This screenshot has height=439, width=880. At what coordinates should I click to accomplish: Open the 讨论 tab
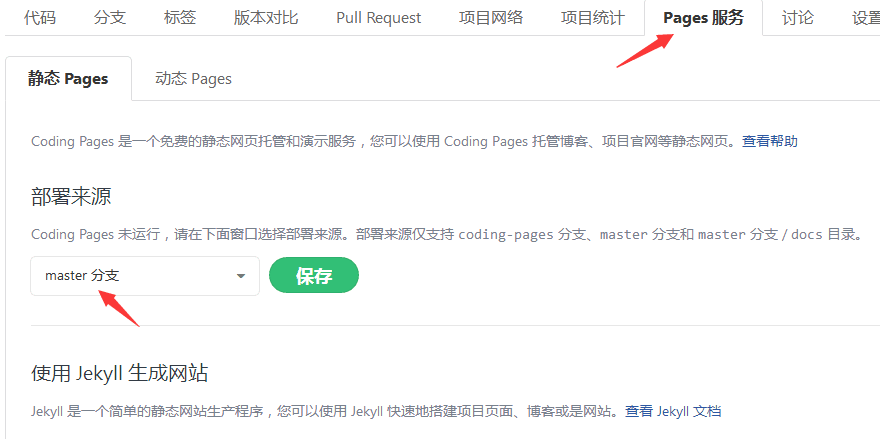pos(798,18)
